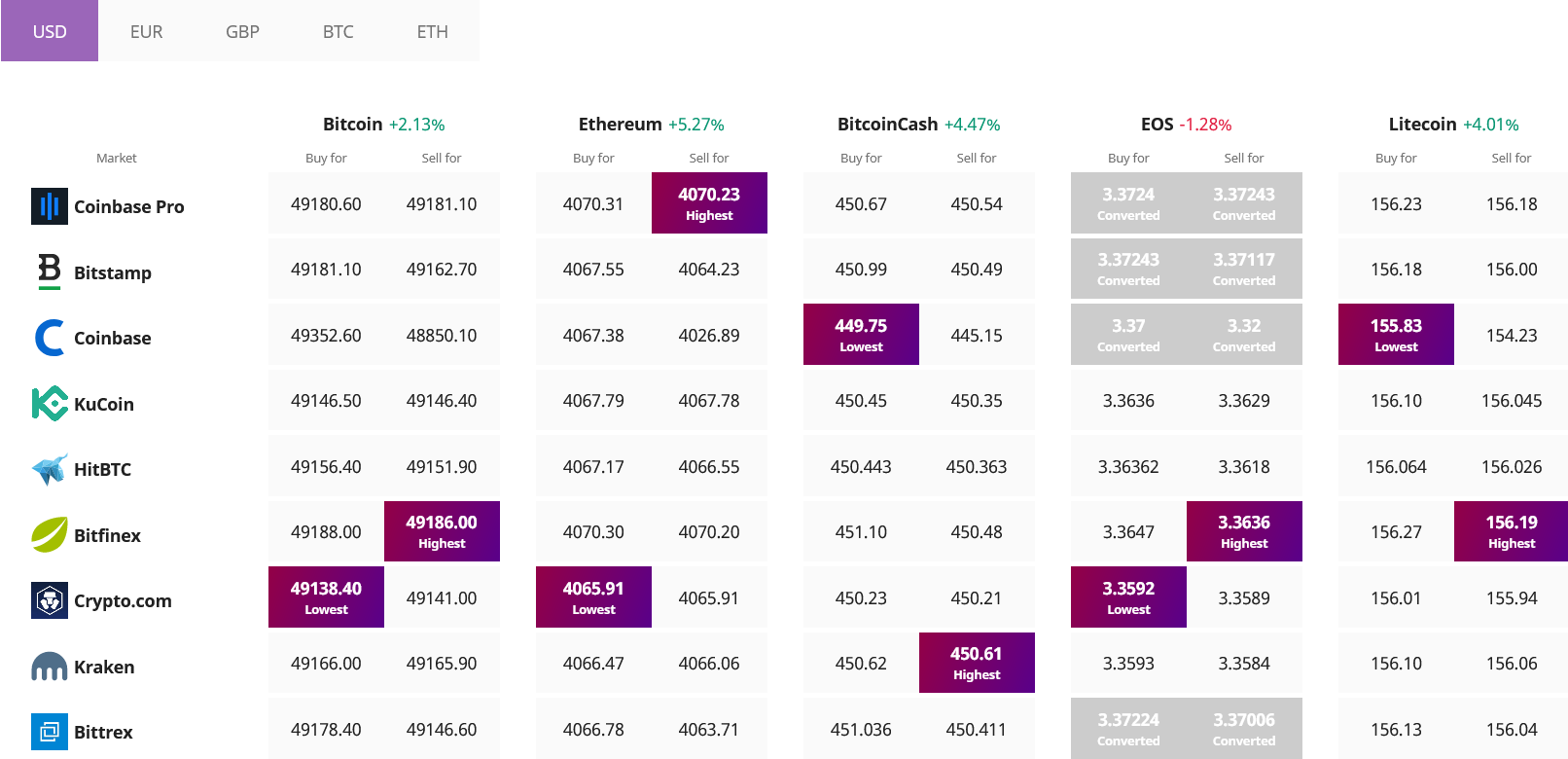Click Bittrex converted EOS sell 3.37006
This screenshot has height=759, width=1568.
[1244, 729]
